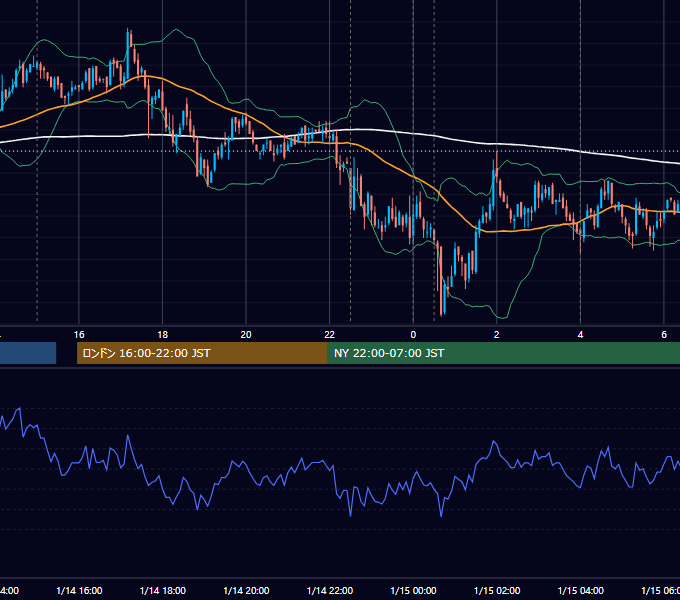Click the oscillator's lowest trough after midnight
The width and height of the screenshot is (680, 600).
pyautogui.click(x=441, y=515)
